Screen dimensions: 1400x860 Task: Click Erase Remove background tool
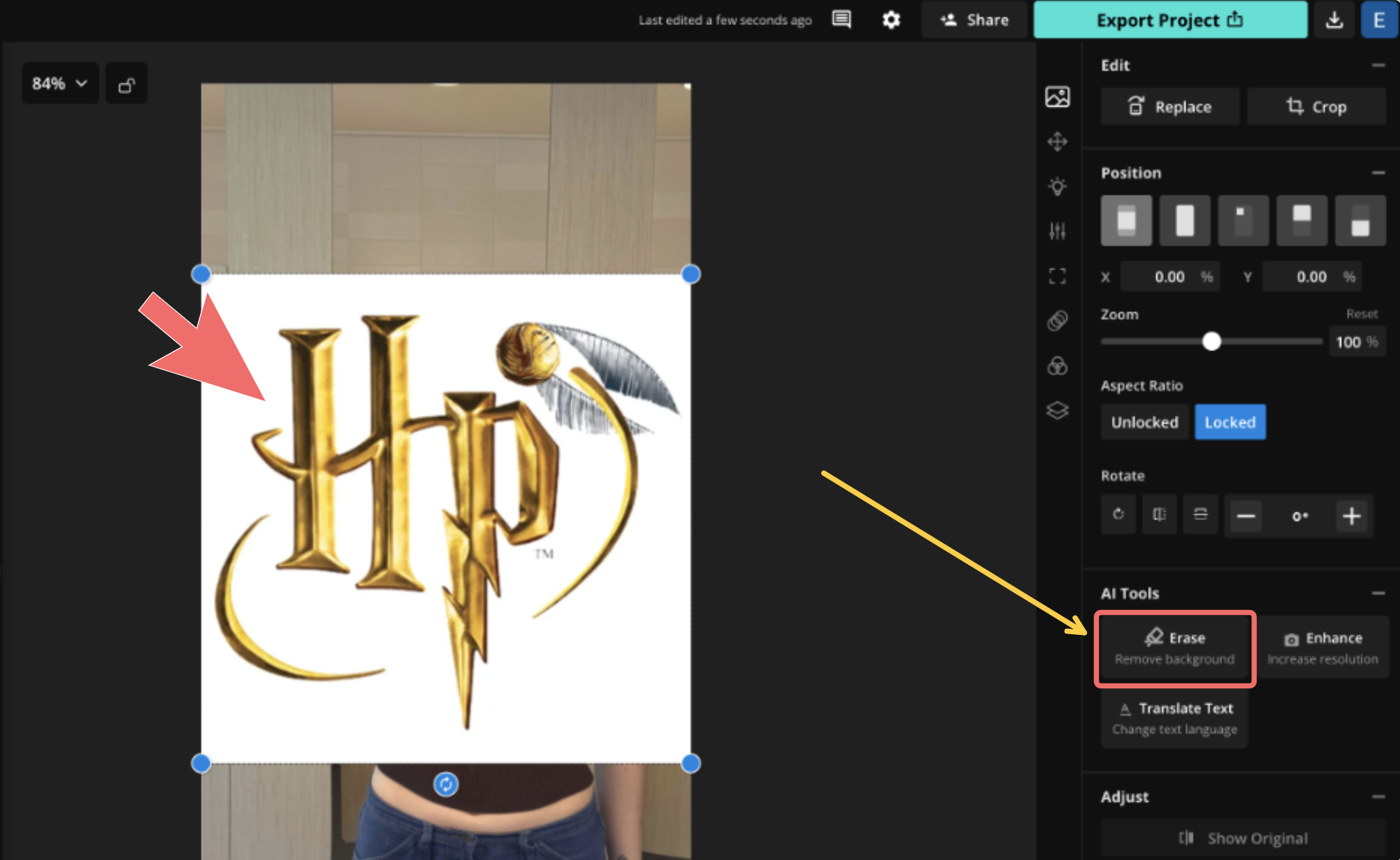click(x=1174, y=648)
